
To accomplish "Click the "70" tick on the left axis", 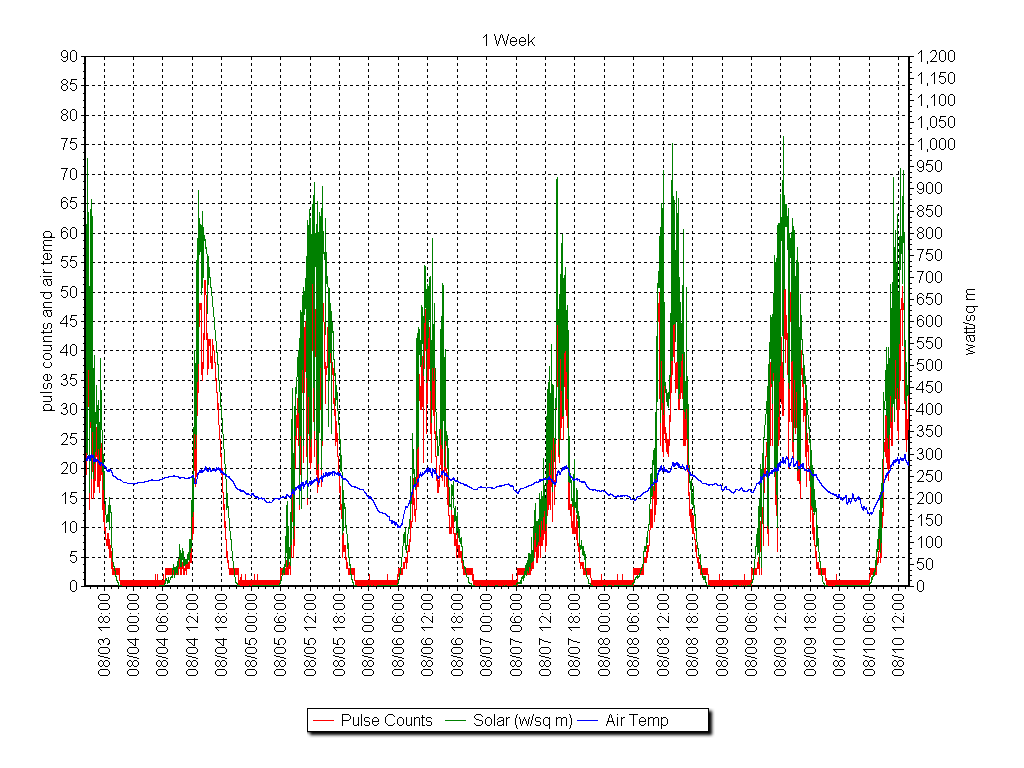I will pos(69,174).
